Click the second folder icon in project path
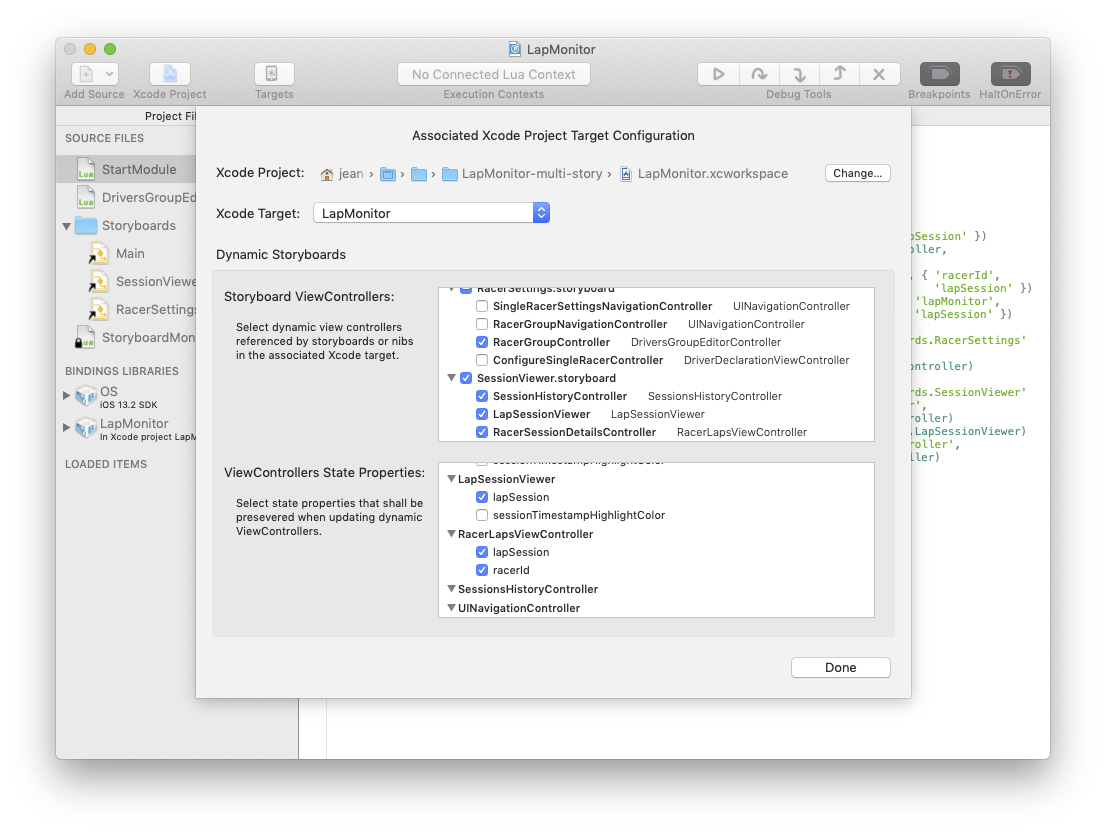1106x833 pixels. (419, 174)
